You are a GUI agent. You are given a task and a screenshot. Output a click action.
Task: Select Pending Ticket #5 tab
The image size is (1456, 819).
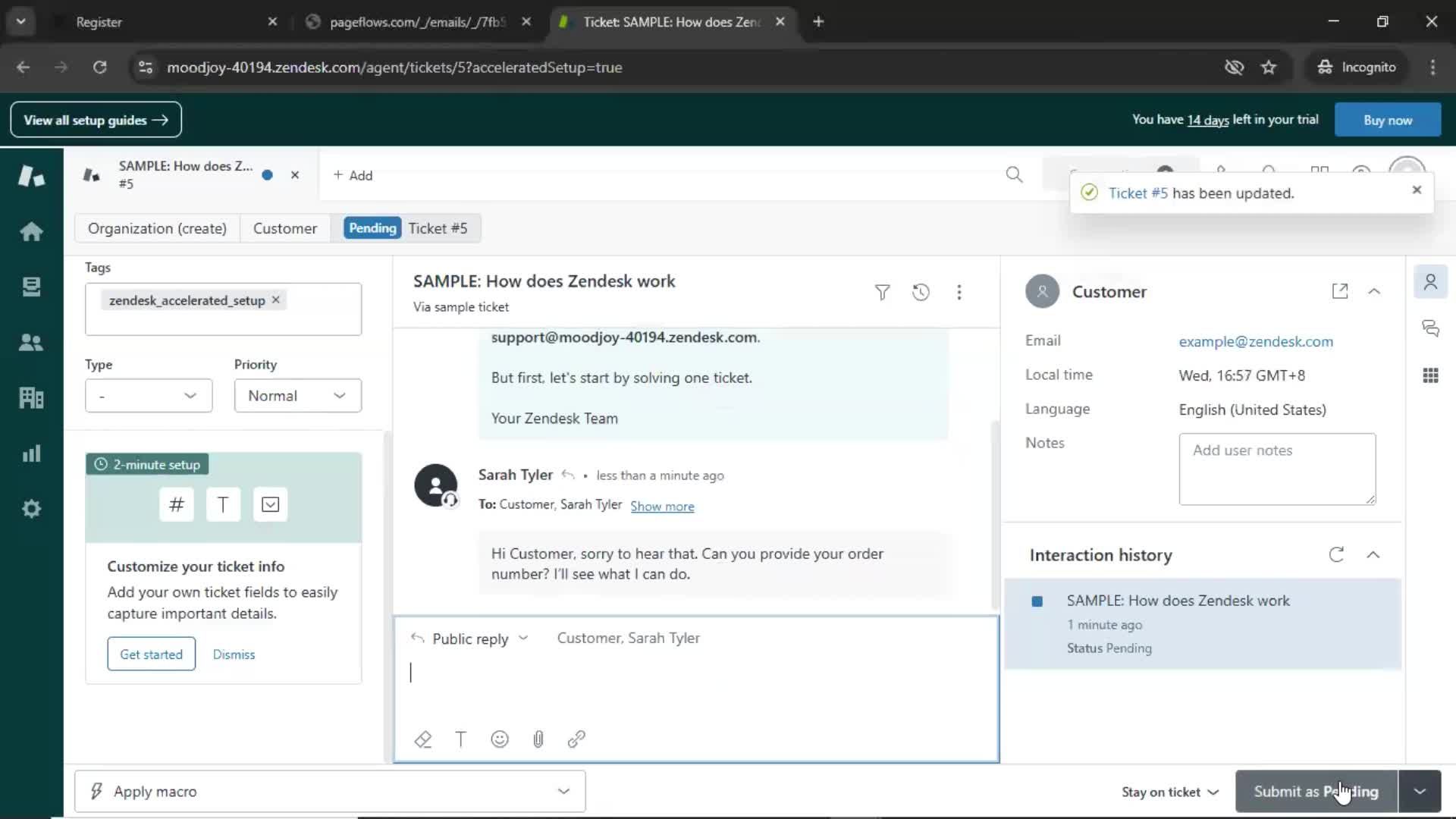[x=406, y=228]
